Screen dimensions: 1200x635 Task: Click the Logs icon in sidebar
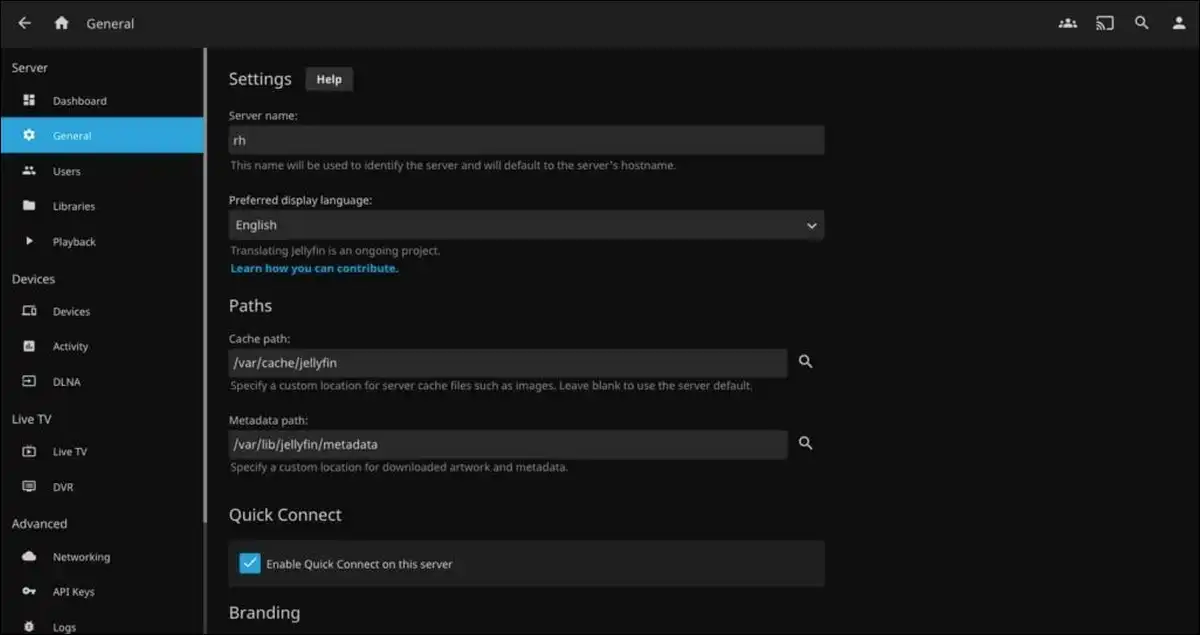pyautogui.click(x=29, y=626)
